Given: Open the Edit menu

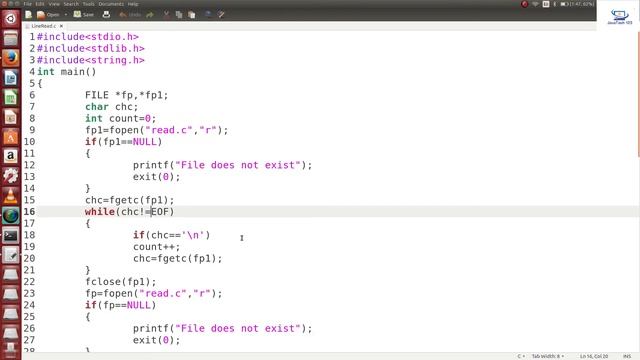Looking at the screenshot, I should [x=40, y=4].
